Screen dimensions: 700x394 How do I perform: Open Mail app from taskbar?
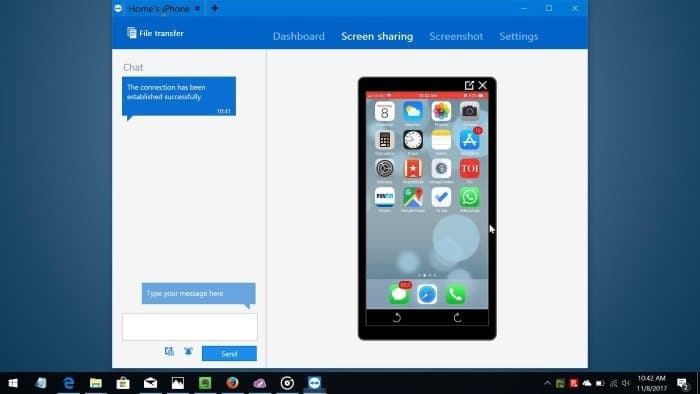(150, 383)
